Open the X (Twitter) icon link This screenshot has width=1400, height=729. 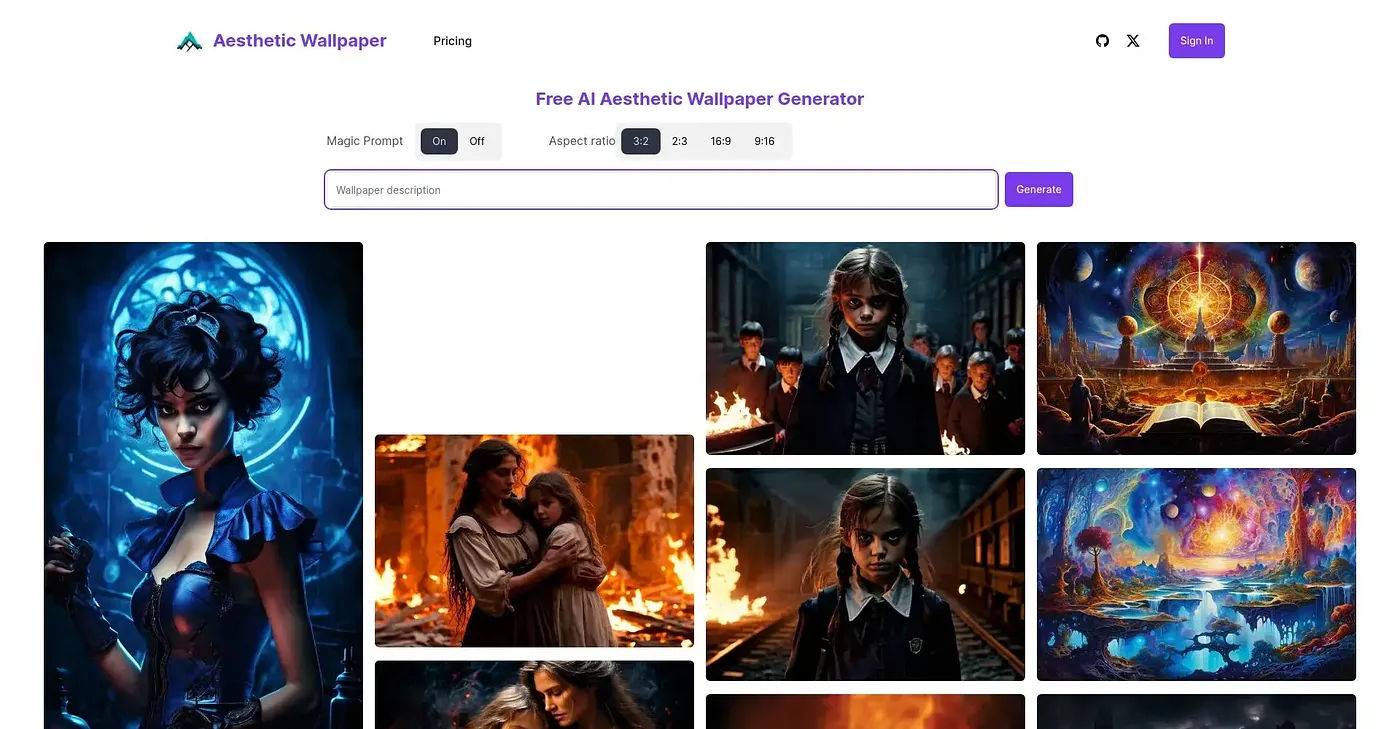coord(1133,41)
